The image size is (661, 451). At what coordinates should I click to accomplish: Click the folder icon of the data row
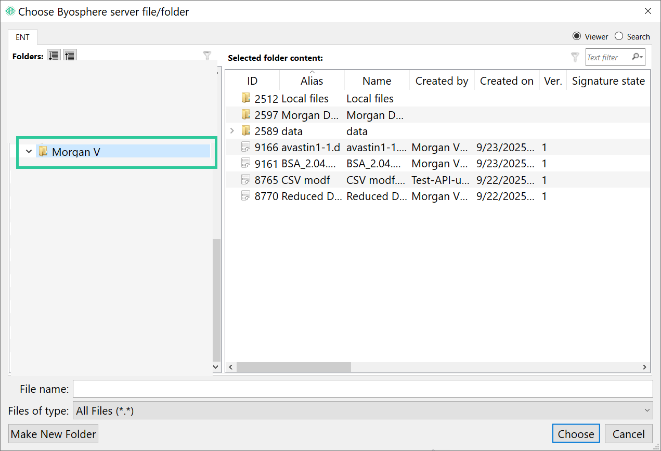[x=246, y=131]
